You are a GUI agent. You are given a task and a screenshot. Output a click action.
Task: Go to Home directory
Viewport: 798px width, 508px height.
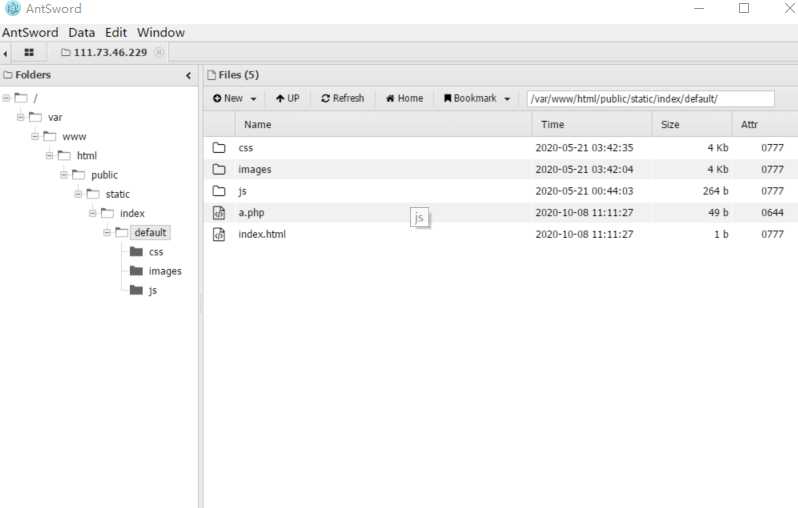coord(405,98)
